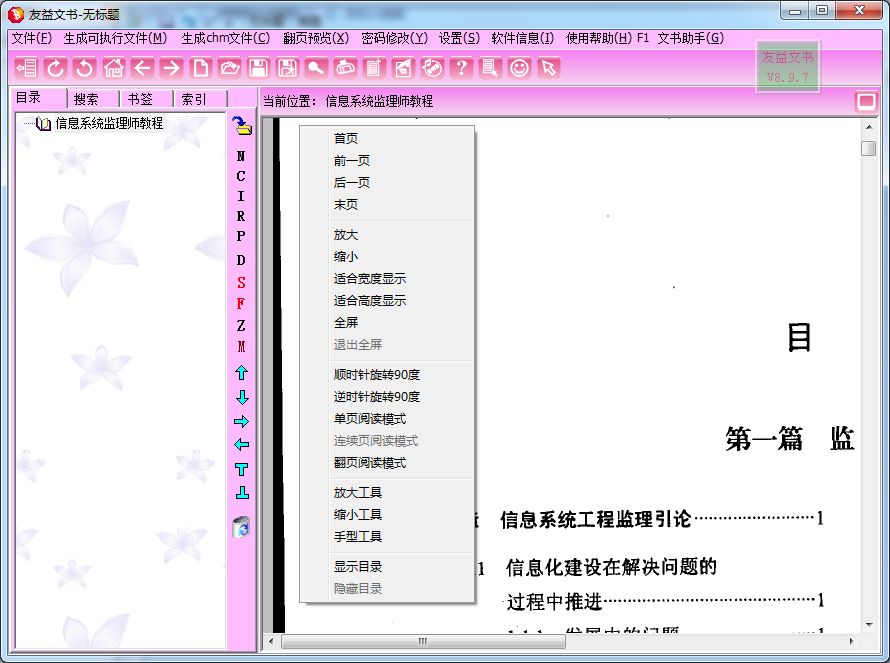The image size is (890, 663).
Task: Click the printer icon in toolbar
Action: (345, 68)
